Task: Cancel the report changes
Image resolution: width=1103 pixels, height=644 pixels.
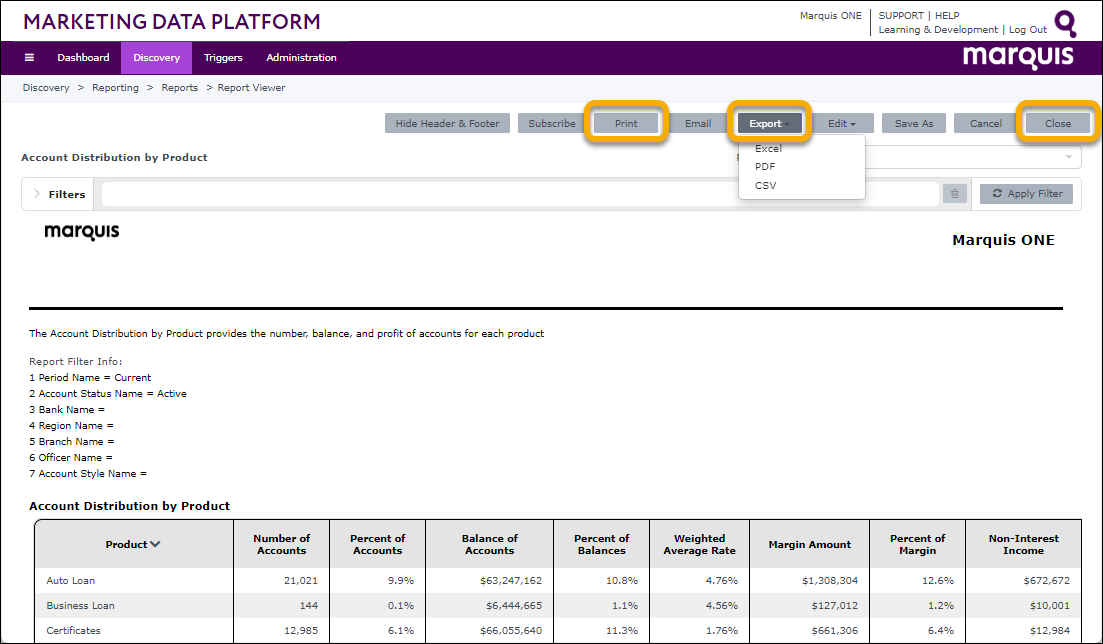Action: click(x=986, y=123)
